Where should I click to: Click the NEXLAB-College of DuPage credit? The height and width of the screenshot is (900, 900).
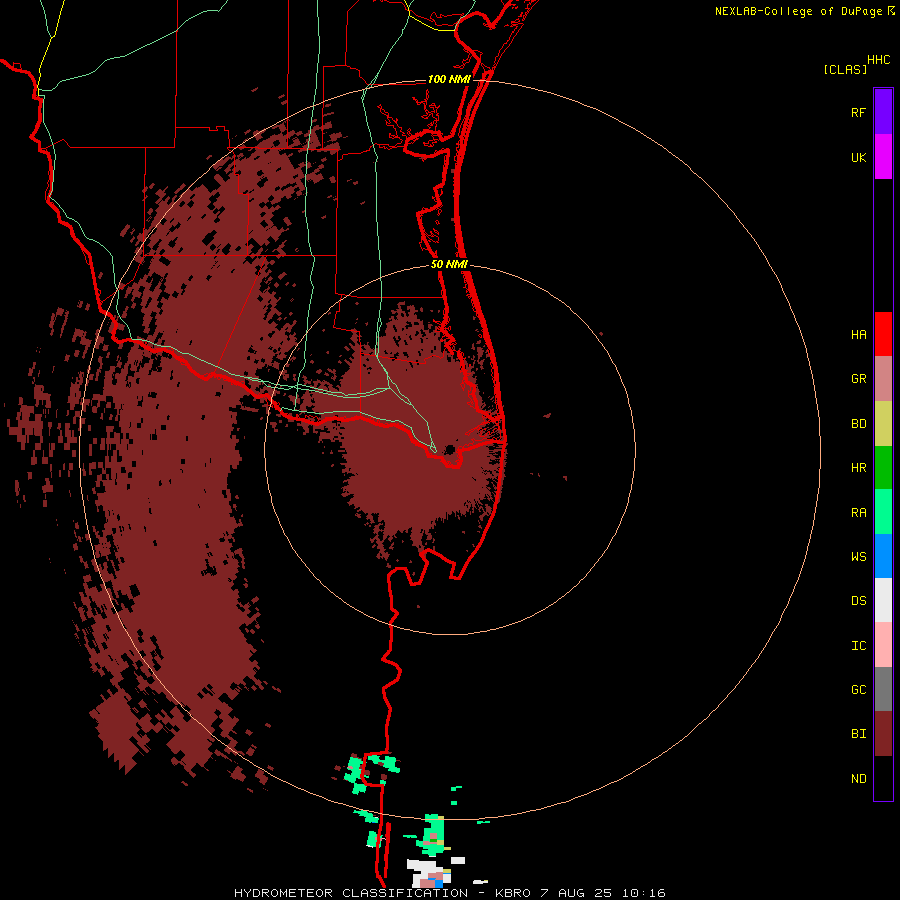tap(798, 11)
